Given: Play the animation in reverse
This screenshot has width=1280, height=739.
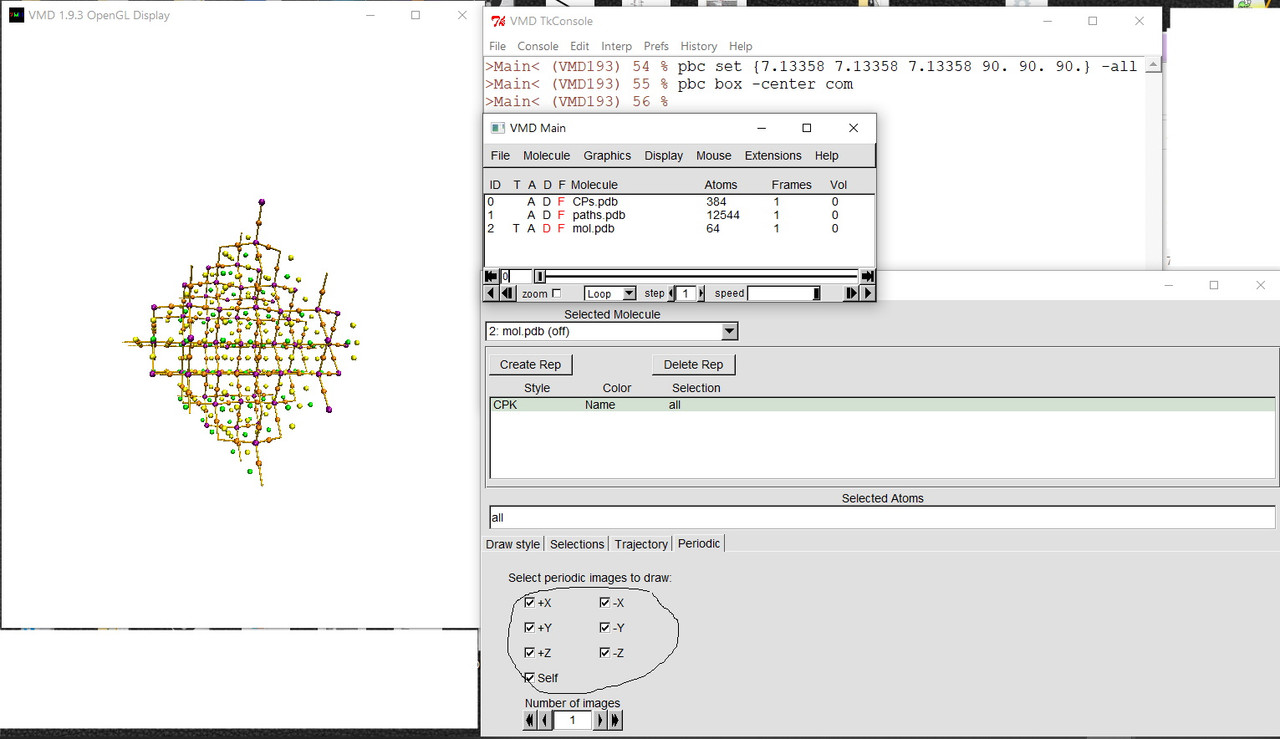Looking at the screenshot, I should [x=491, y=293].
